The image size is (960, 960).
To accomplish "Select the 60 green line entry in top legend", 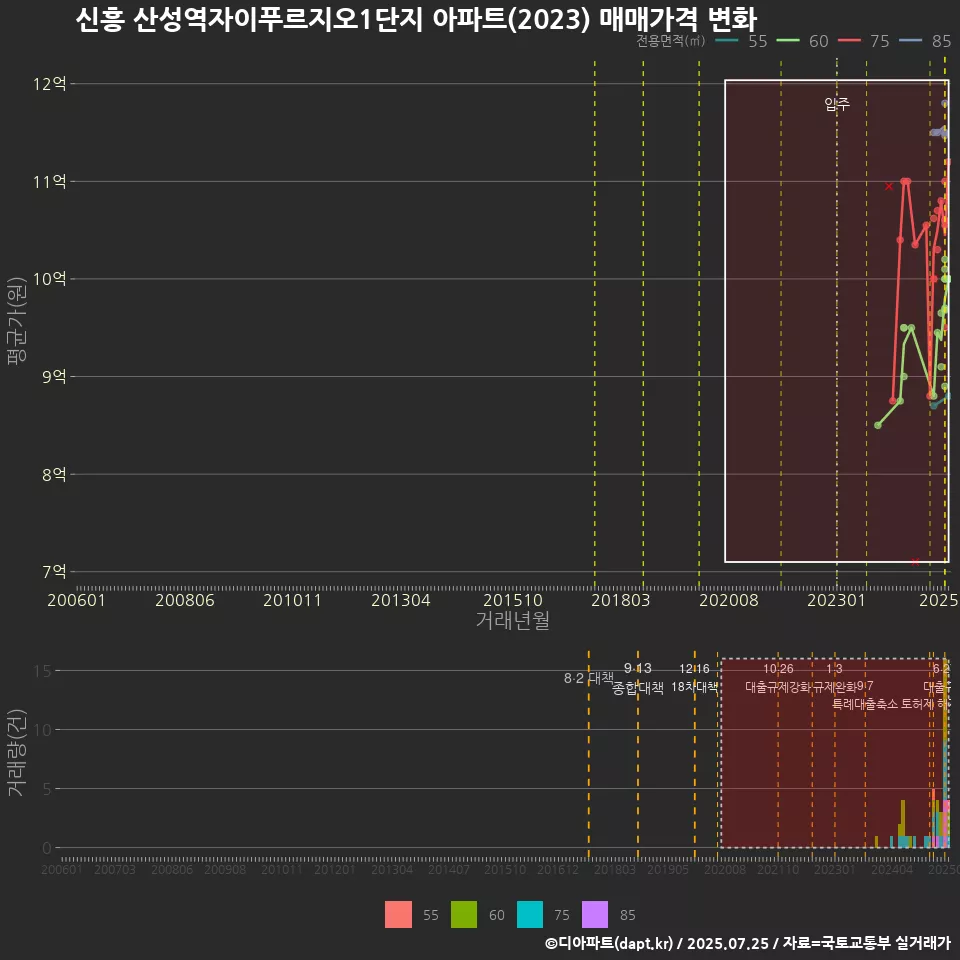I will 803,41.
